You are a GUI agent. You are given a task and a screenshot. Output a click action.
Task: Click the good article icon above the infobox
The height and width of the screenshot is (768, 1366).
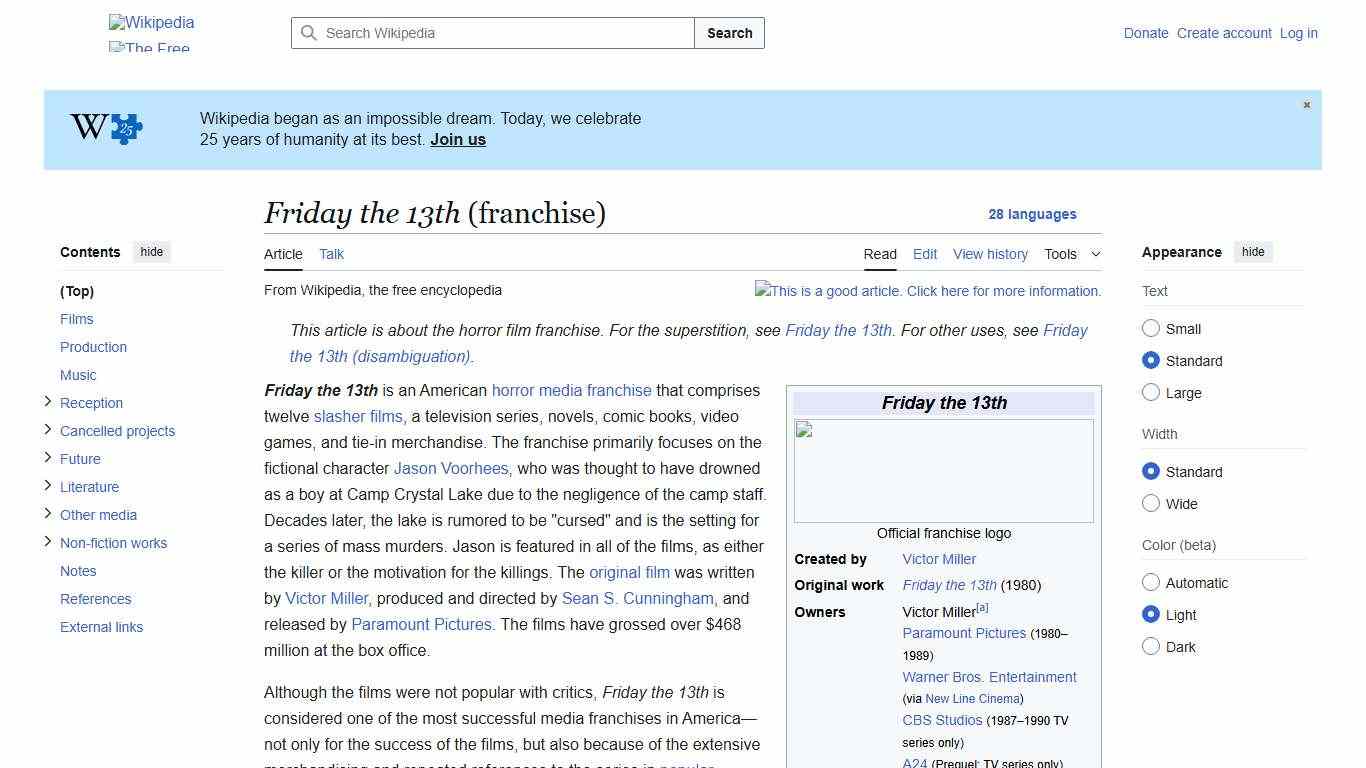(762, 291)
